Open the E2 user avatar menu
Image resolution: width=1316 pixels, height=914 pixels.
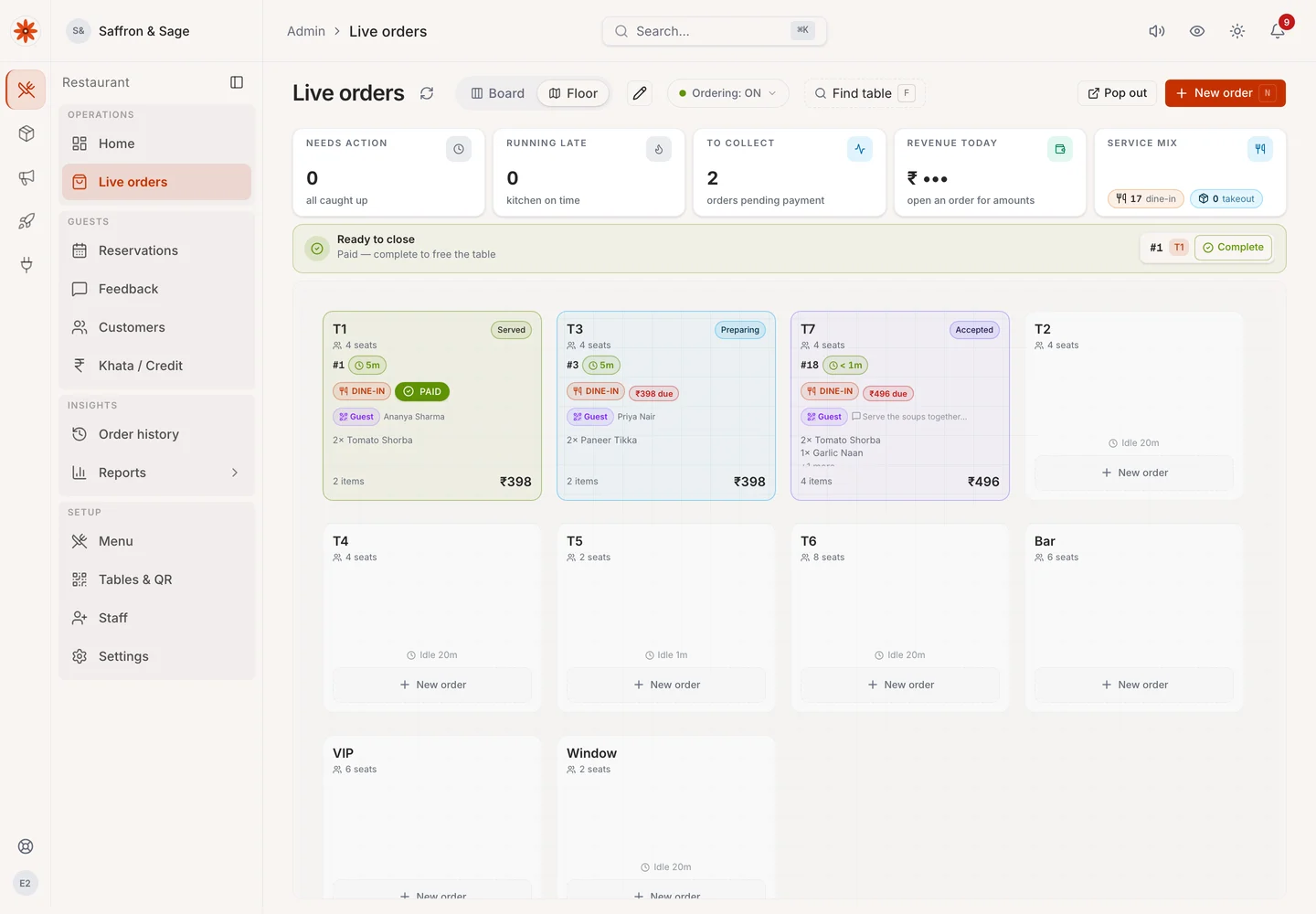pos(26,883)
